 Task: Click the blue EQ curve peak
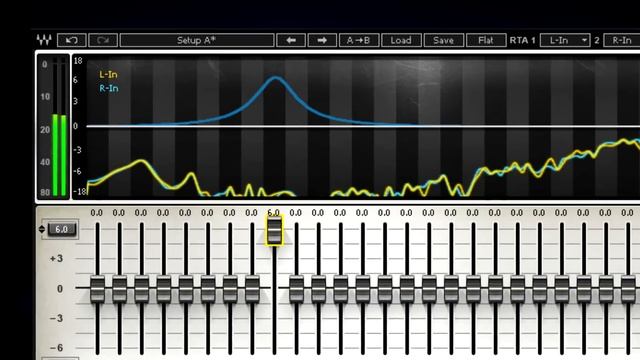coord(276,78)
